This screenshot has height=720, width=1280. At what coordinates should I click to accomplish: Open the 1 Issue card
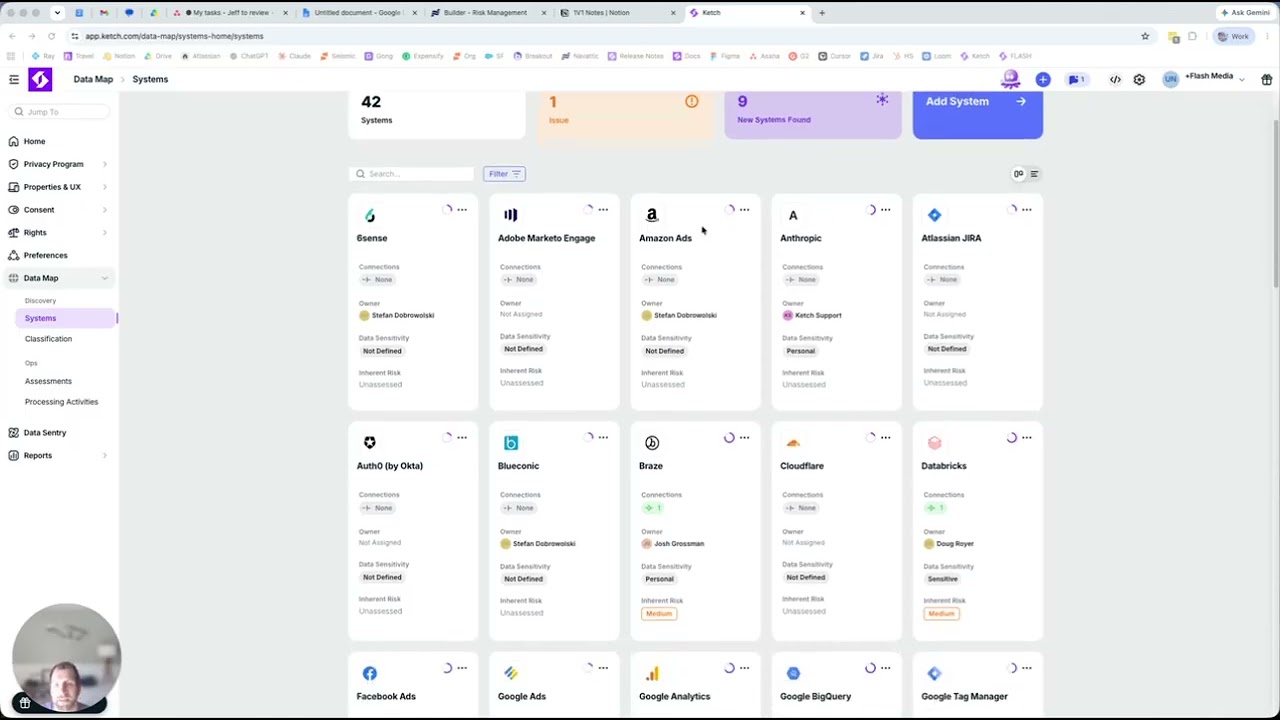pyautogui.click(x=625, y=114)
